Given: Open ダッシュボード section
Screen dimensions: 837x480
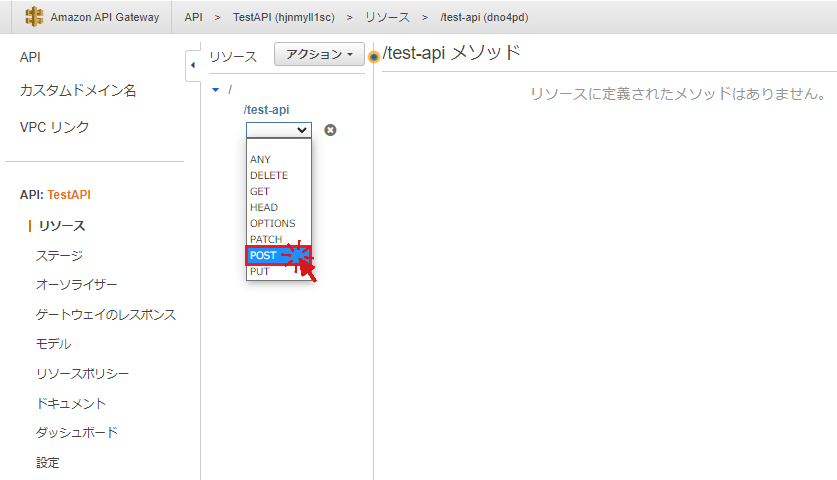Looking at the screenshot, I should pos(77,432).
